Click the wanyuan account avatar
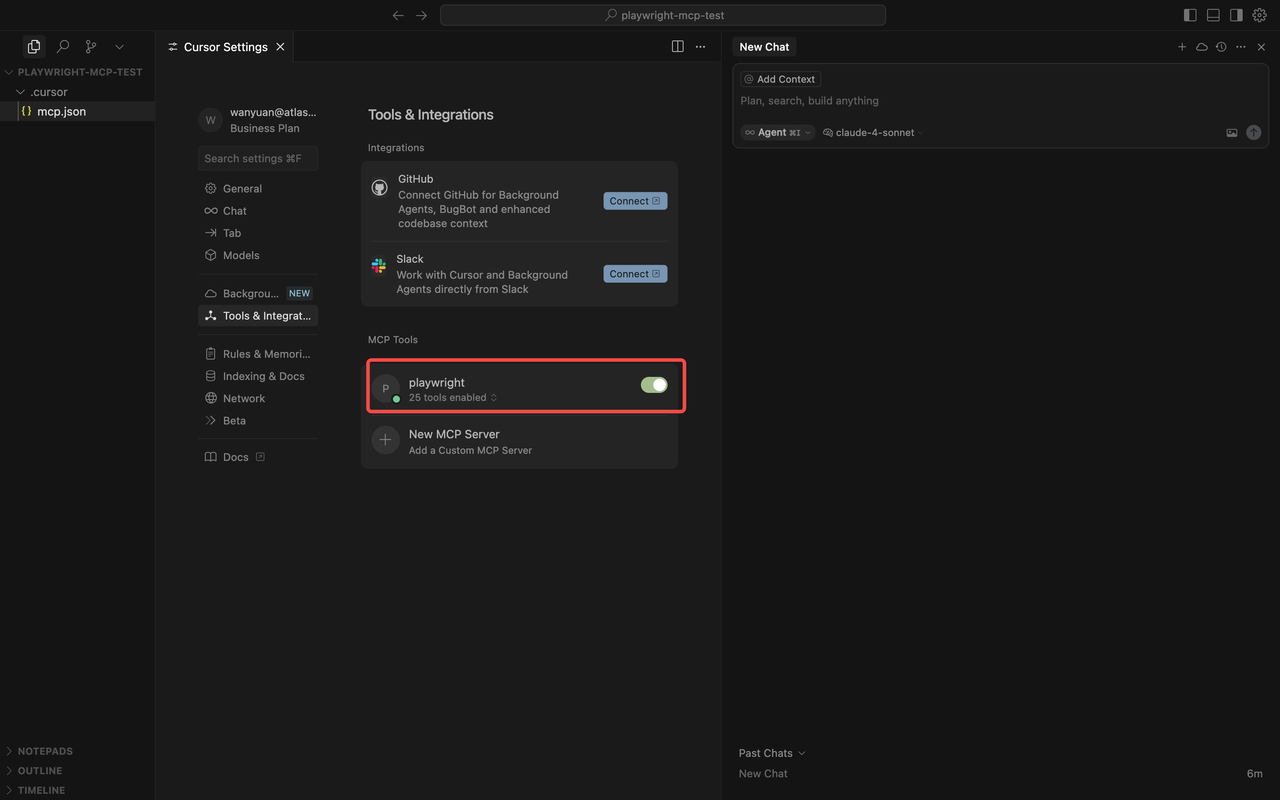The width and height of the screenshot is (1280, 800). (210, 120)
